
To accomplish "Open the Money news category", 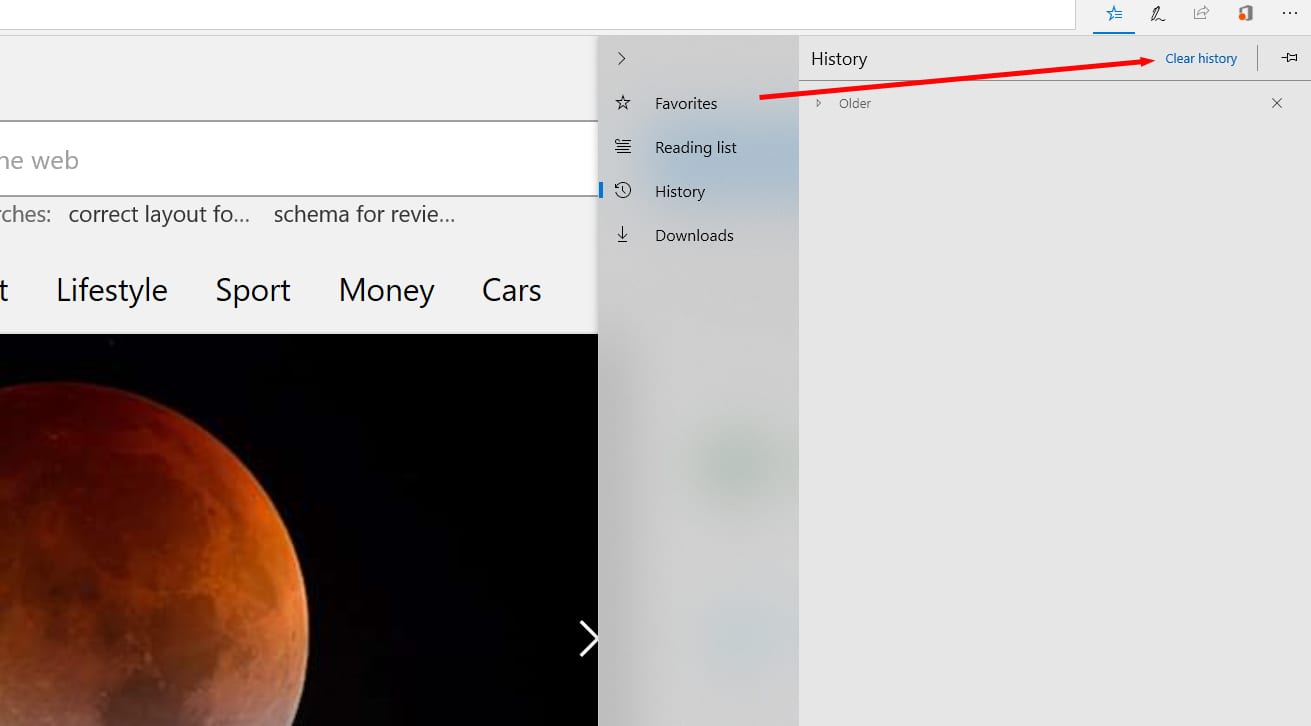I will (x=386, y=290).
